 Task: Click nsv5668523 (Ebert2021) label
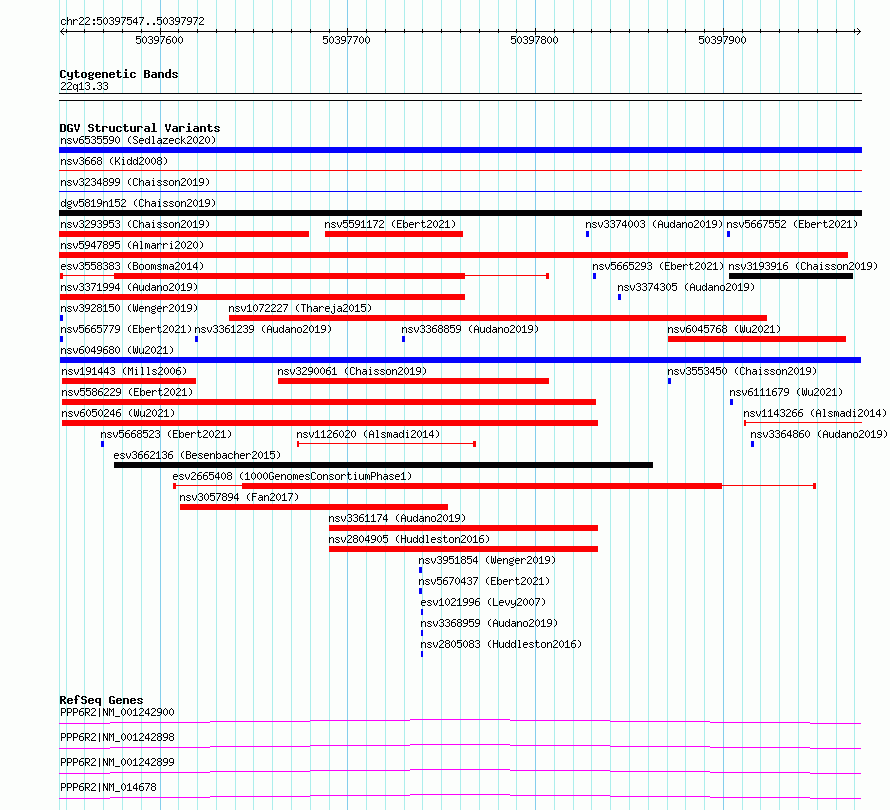pos(166,434)
